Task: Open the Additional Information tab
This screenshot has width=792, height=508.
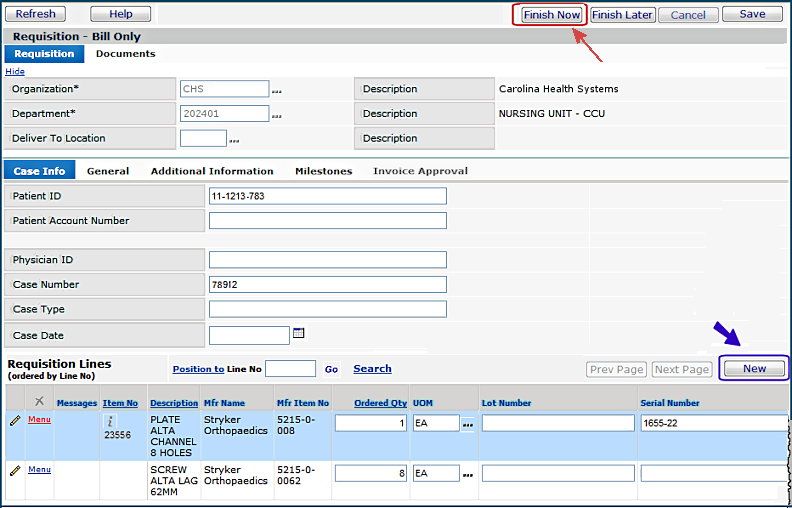Action: [212, 171]
